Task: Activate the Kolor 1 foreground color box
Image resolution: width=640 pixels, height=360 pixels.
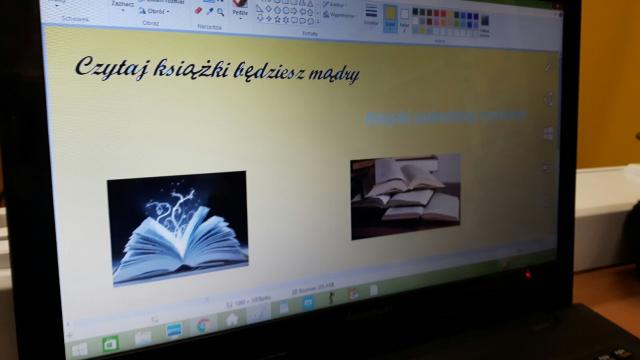Action: [x=391, y=19]
